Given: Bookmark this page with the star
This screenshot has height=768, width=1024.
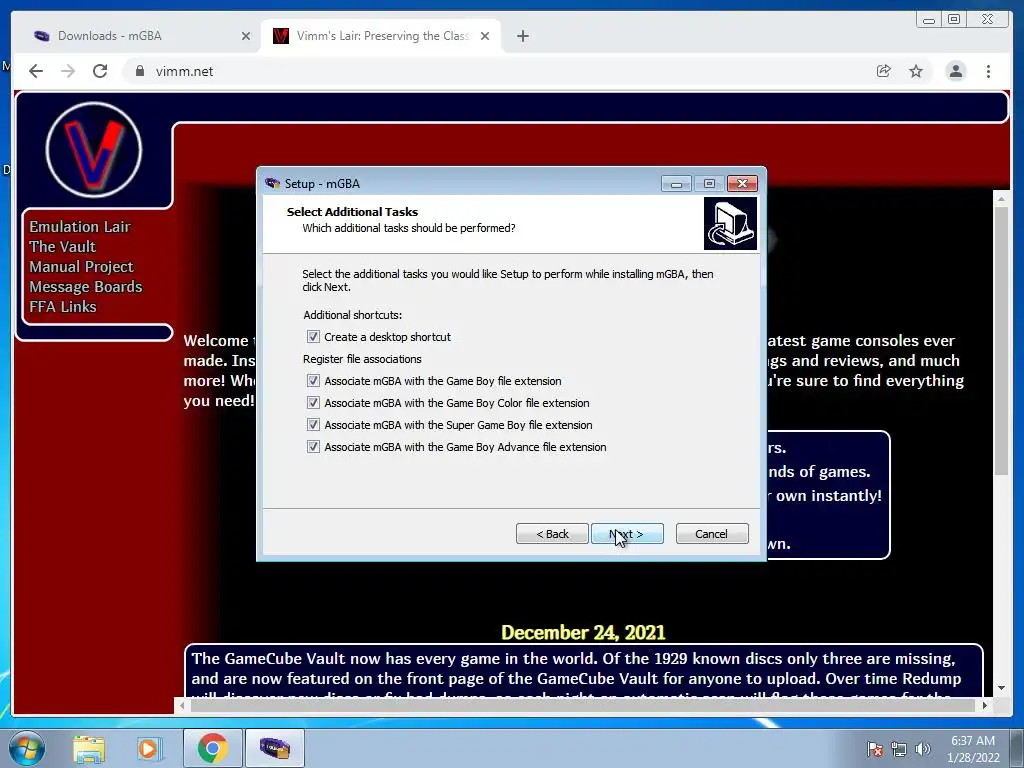Looking at the screenshot, I should (x=916, y=71).
